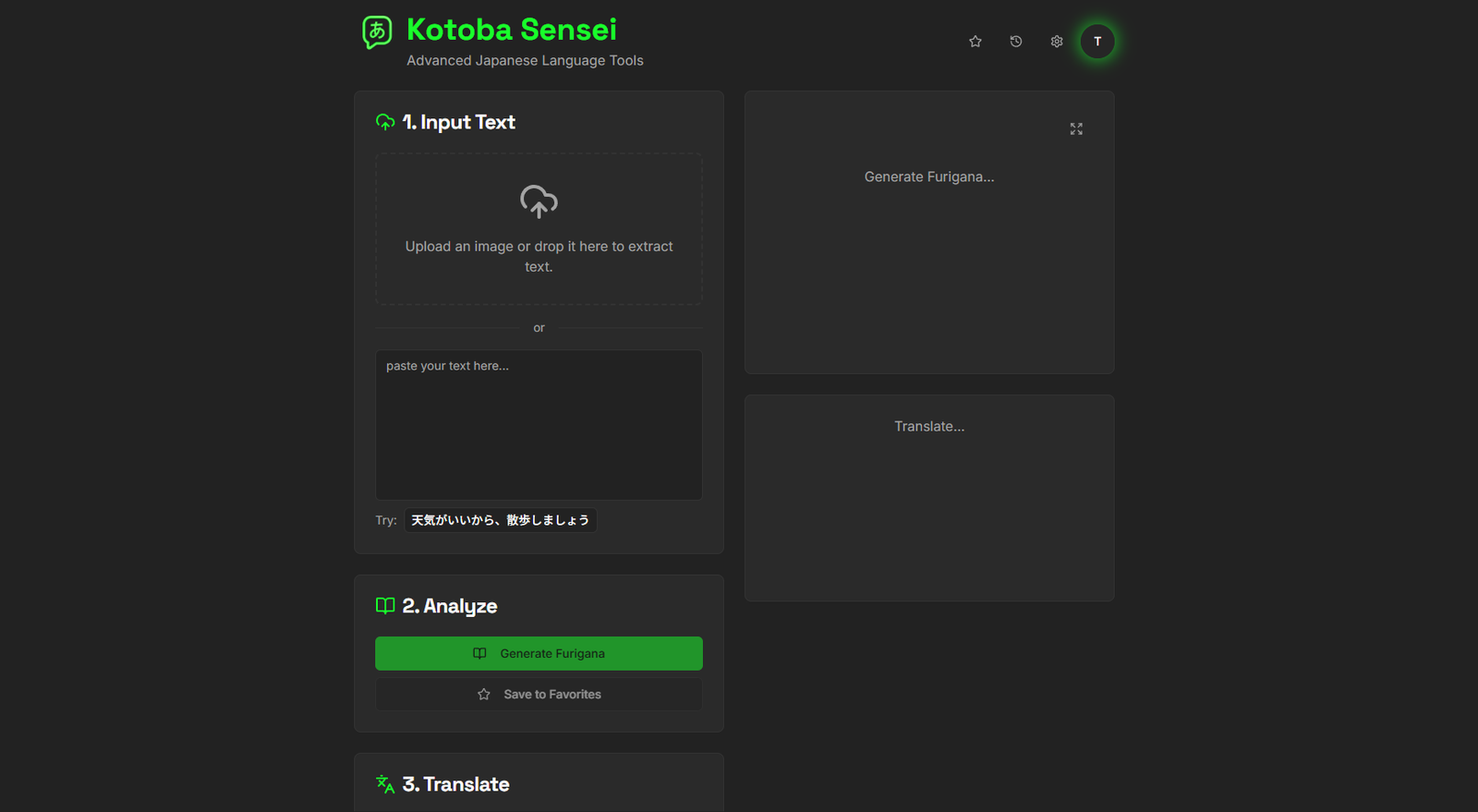Click the translate icon beside Translate heading
Image resolution: width=1478 pixels, height=812 pixels.
tap(385, 784)
